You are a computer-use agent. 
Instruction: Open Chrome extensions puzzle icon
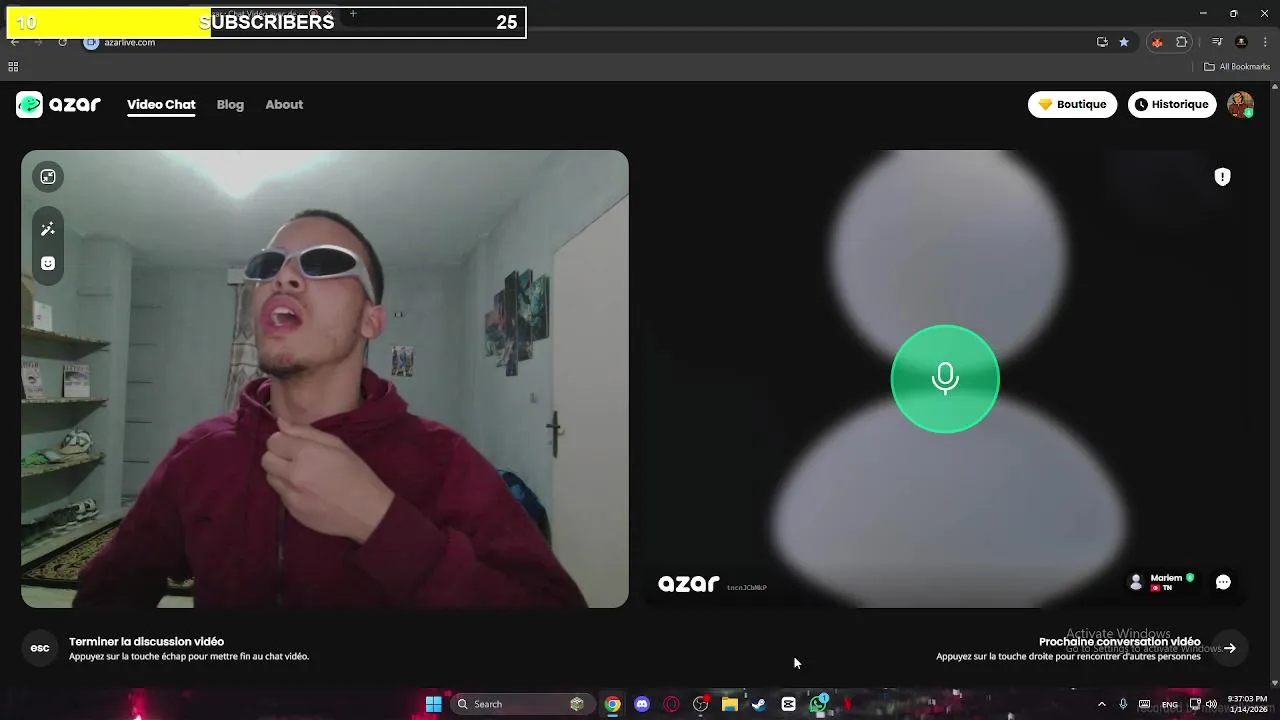pos(1182,42)
